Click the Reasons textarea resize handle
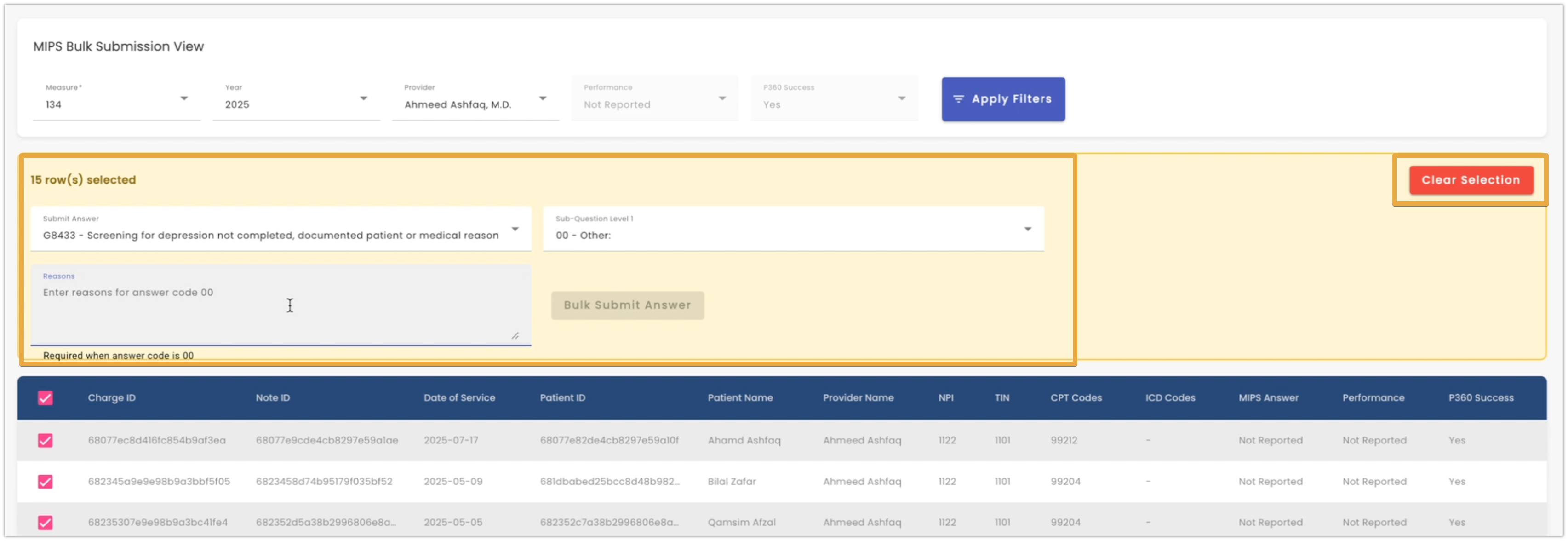 point(515,336)
